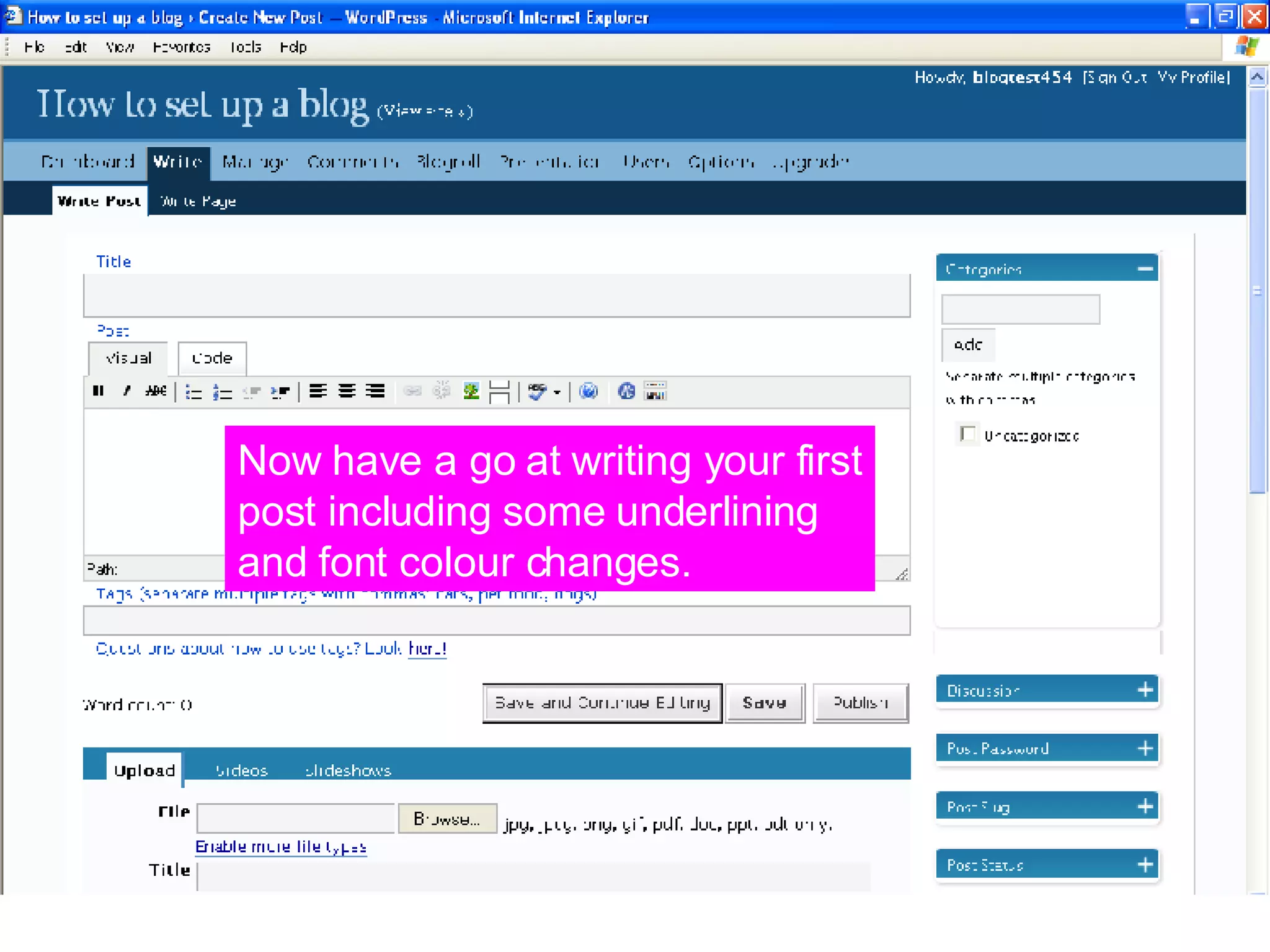Show the advanced toolbar kitchen sink
Screen dimensions: 1270x952
coord(655,391)
